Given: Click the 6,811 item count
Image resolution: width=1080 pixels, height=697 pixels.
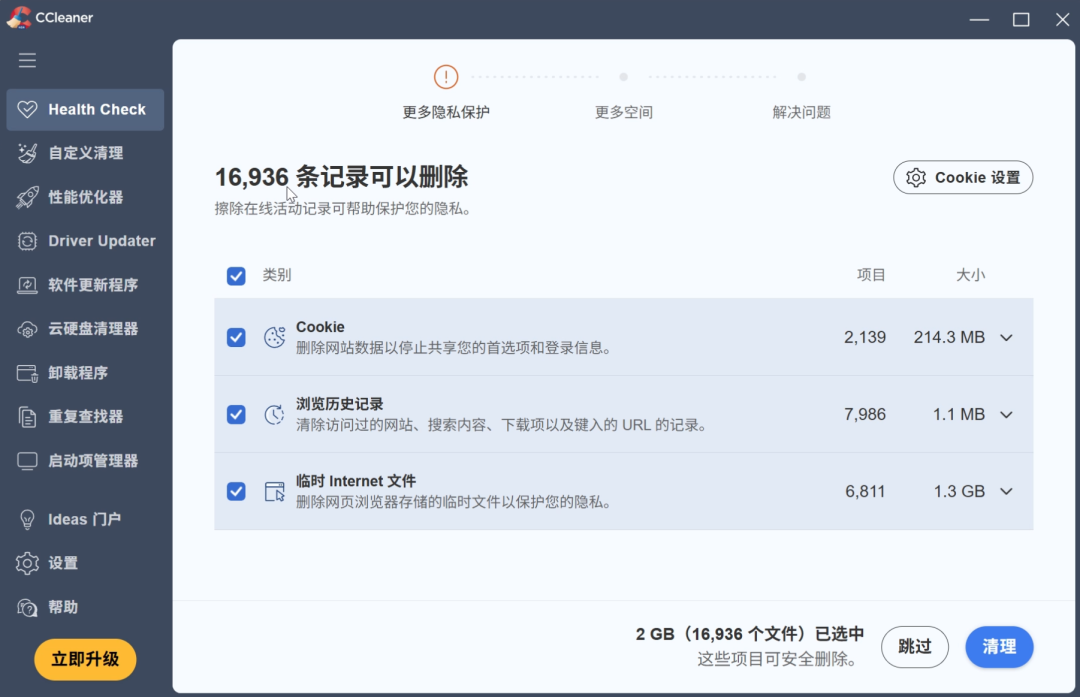Looking at the screenshot, I should click(865, 491).
